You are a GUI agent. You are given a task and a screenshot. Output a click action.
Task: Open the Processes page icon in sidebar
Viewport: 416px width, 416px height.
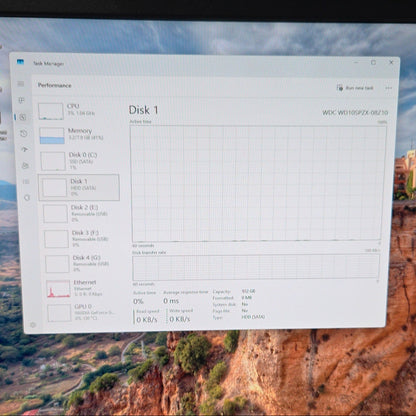coord(22,100)
